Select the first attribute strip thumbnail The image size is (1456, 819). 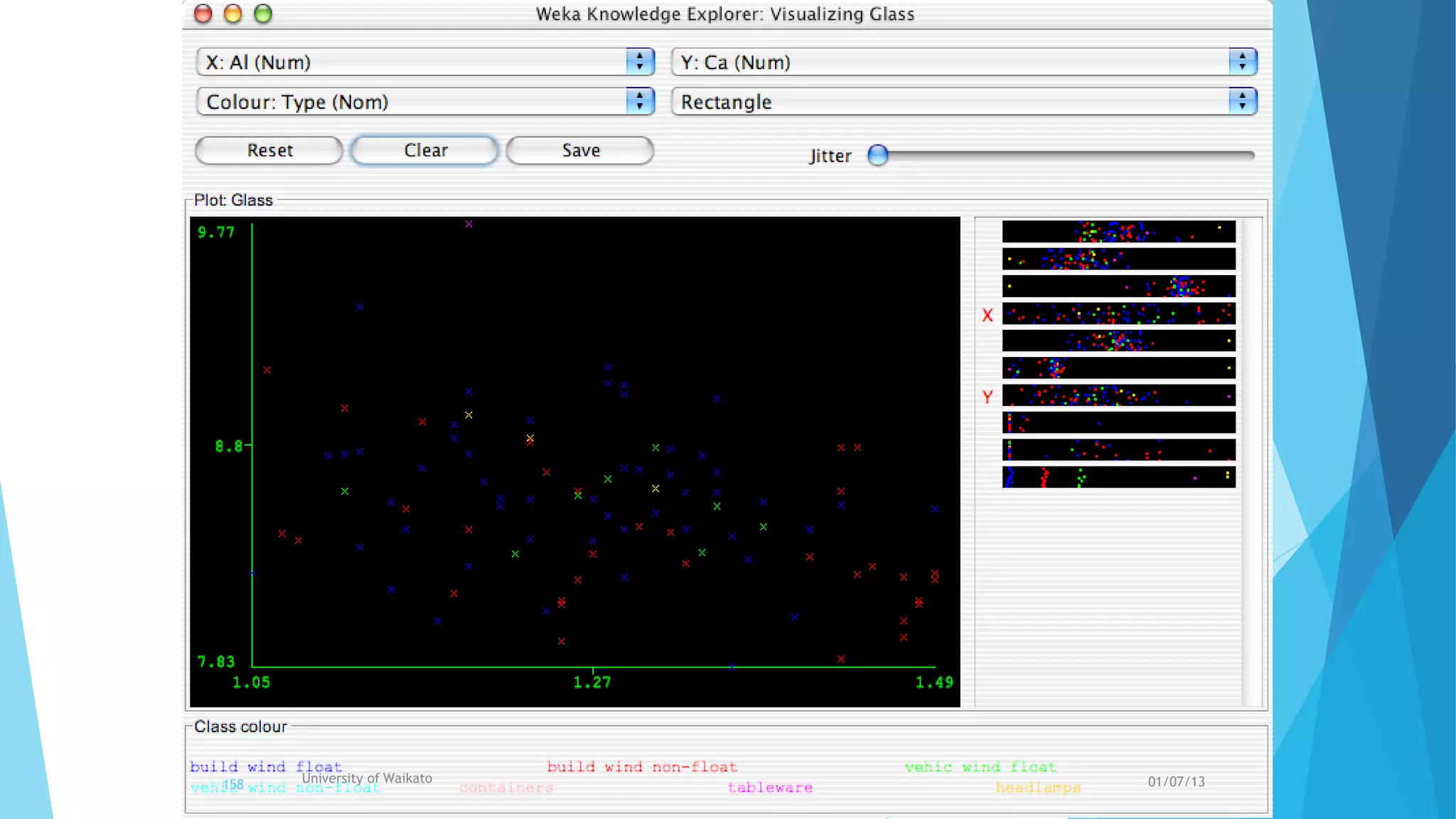pos(1118,232)
